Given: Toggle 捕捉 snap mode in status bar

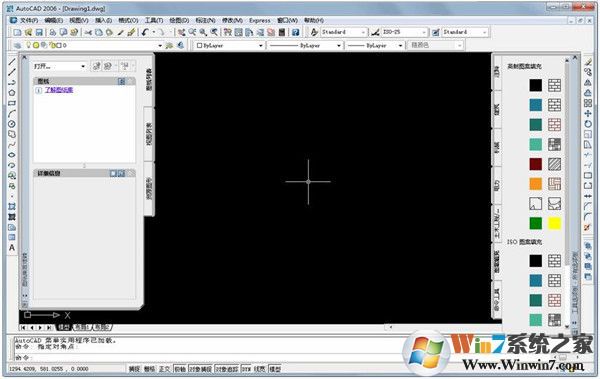Looking at the screenshot, I should pos(134,369).
